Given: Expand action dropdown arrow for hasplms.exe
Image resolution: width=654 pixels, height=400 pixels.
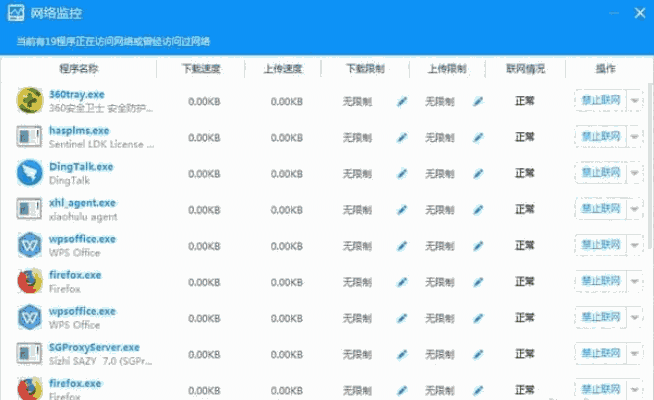Looking at the screenshot, I should (x=634, y=136).
